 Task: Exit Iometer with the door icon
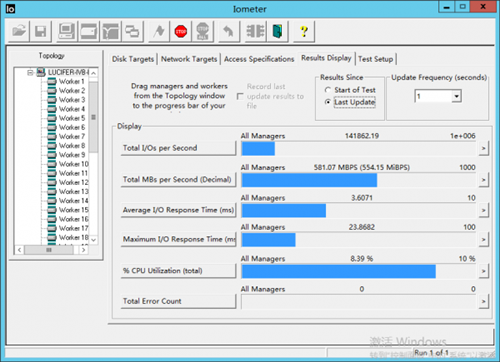click(x=277, y=32)
